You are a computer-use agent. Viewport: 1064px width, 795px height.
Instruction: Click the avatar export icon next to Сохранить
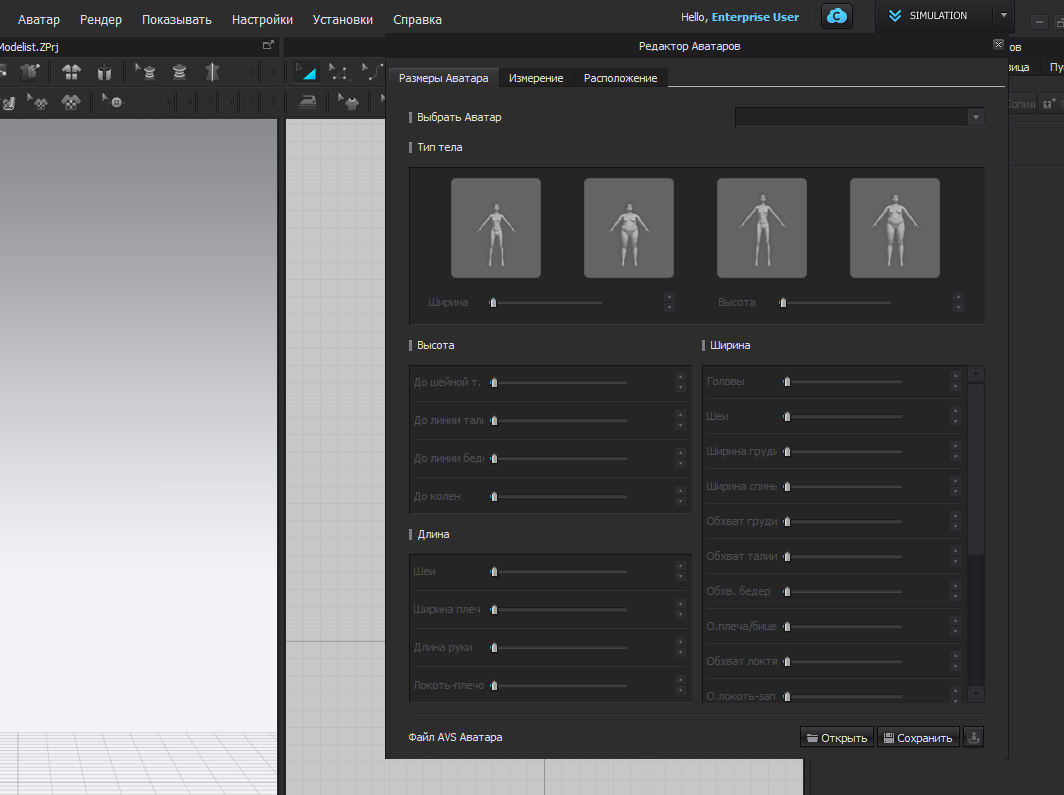point(973,738)
